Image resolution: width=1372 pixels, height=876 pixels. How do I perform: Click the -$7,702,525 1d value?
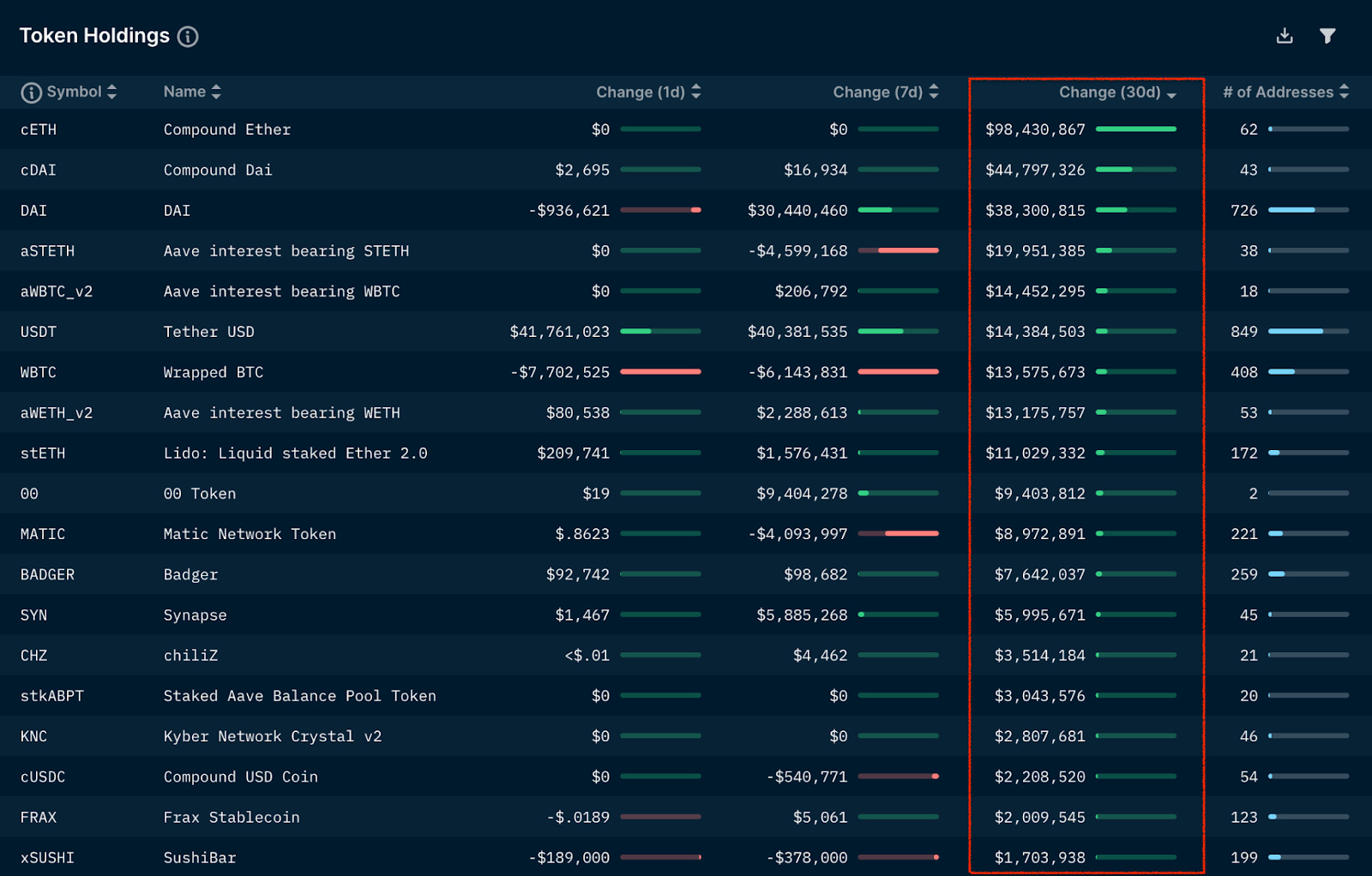coord(560,372)
